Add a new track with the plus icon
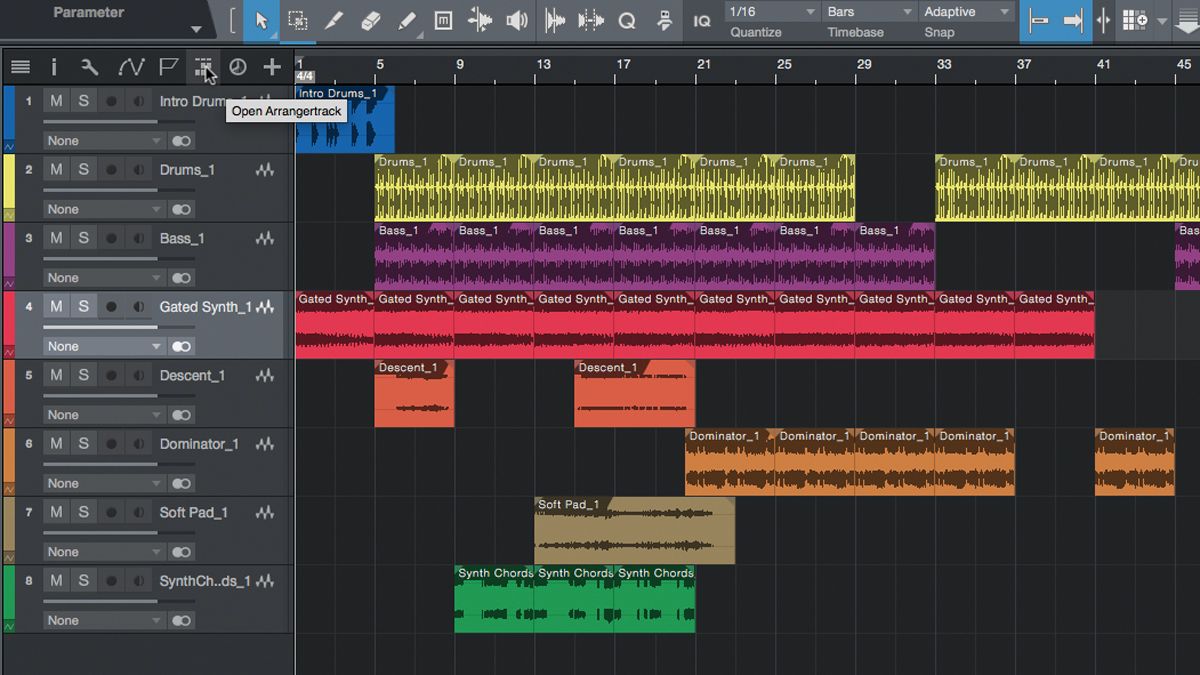The image size is (1200, 675). (272, 66)
